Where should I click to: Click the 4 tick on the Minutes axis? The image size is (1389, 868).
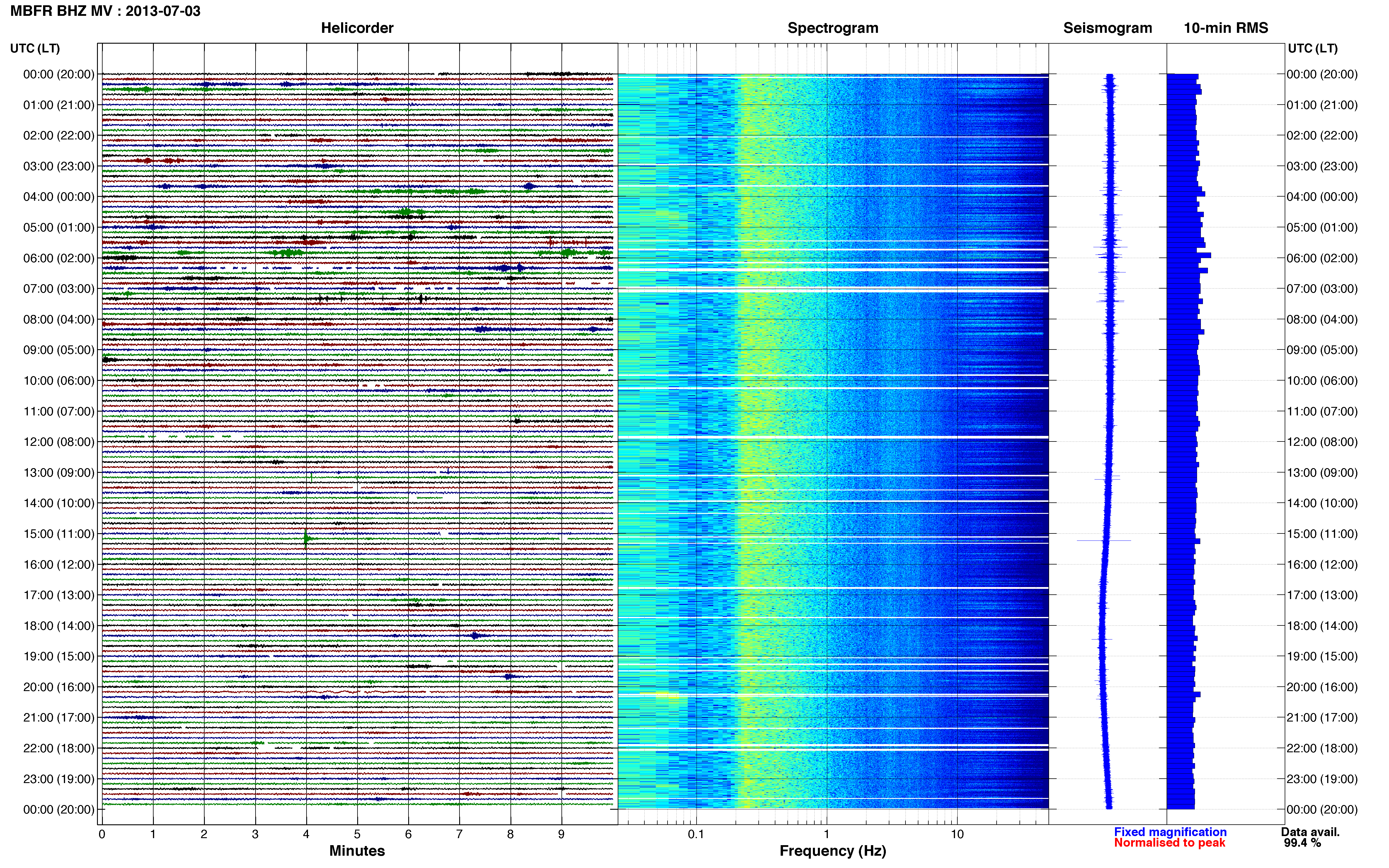tap(306, 834)
